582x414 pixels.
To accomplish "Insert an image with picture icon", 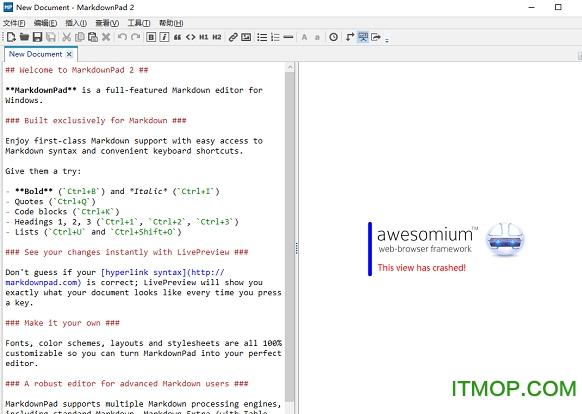I will pos(246,37).
